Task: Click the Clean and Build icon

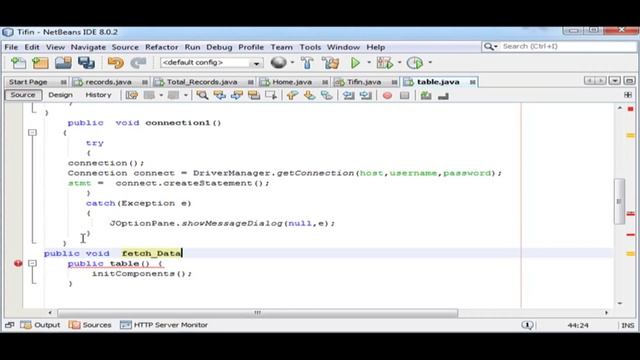Action: coord(330,63)
